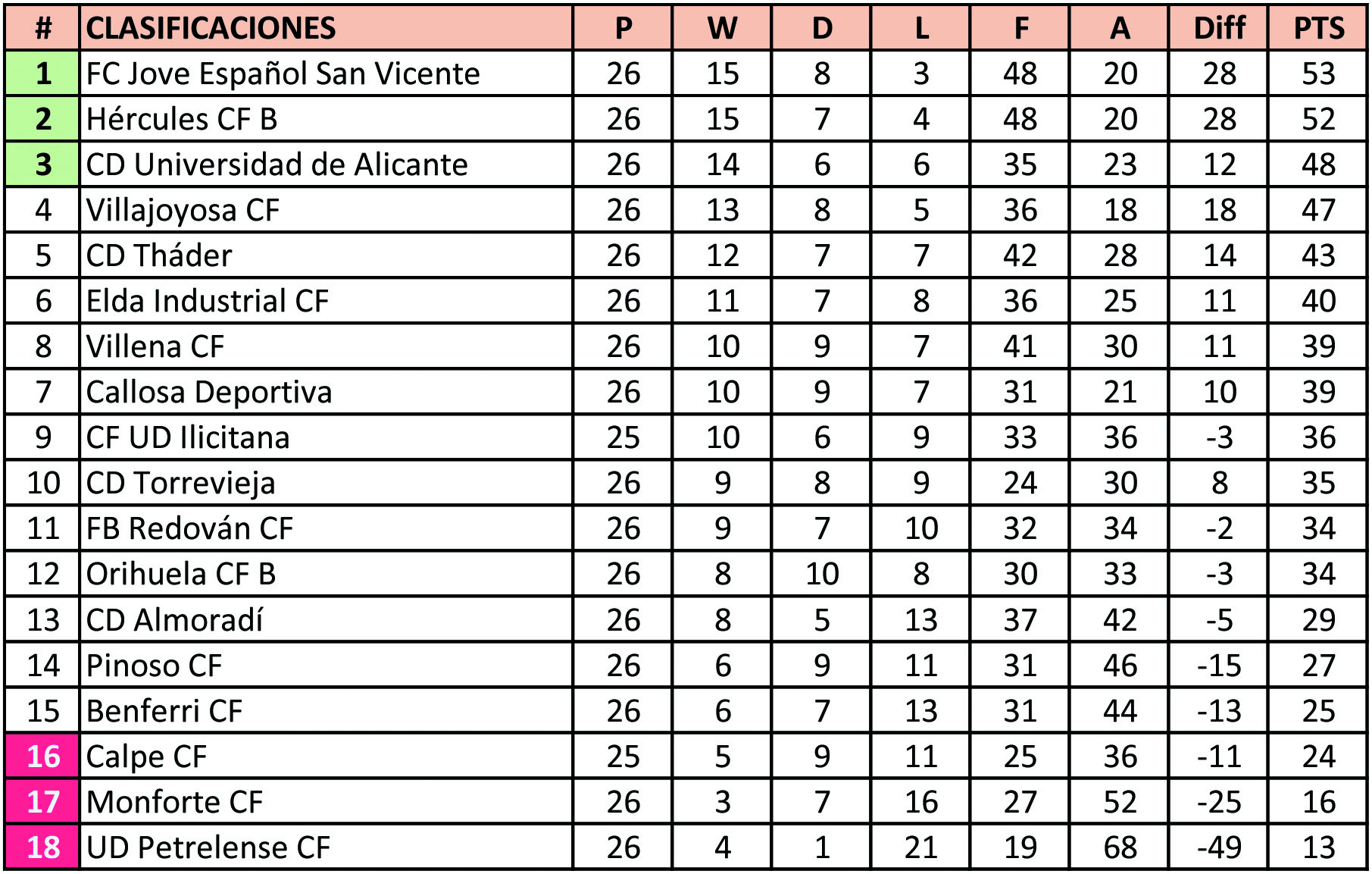Click the Diff column header
Viewport: 1372px width, 874px height.
pos(1219,28)
